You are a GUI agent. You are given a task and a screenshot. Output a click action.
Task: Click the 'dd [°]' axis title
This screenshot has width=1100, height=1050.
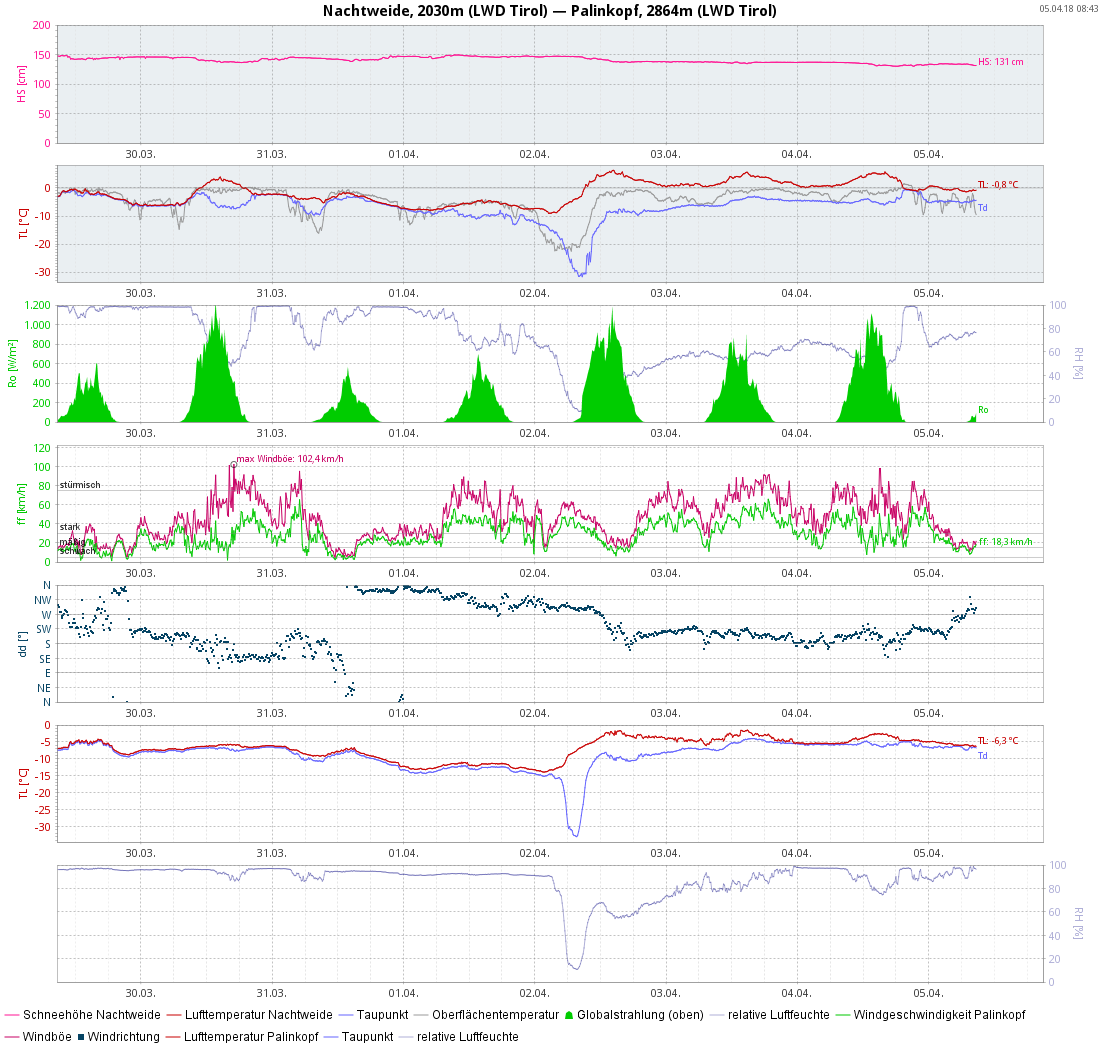point(22,644)
